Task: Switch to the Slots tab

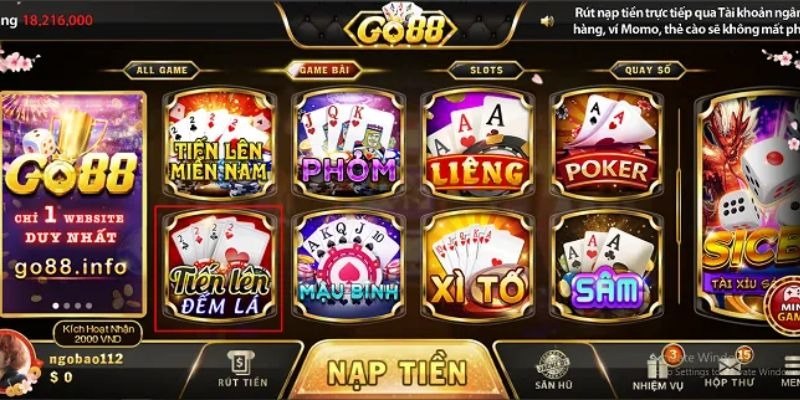Action: click(486, 70)
